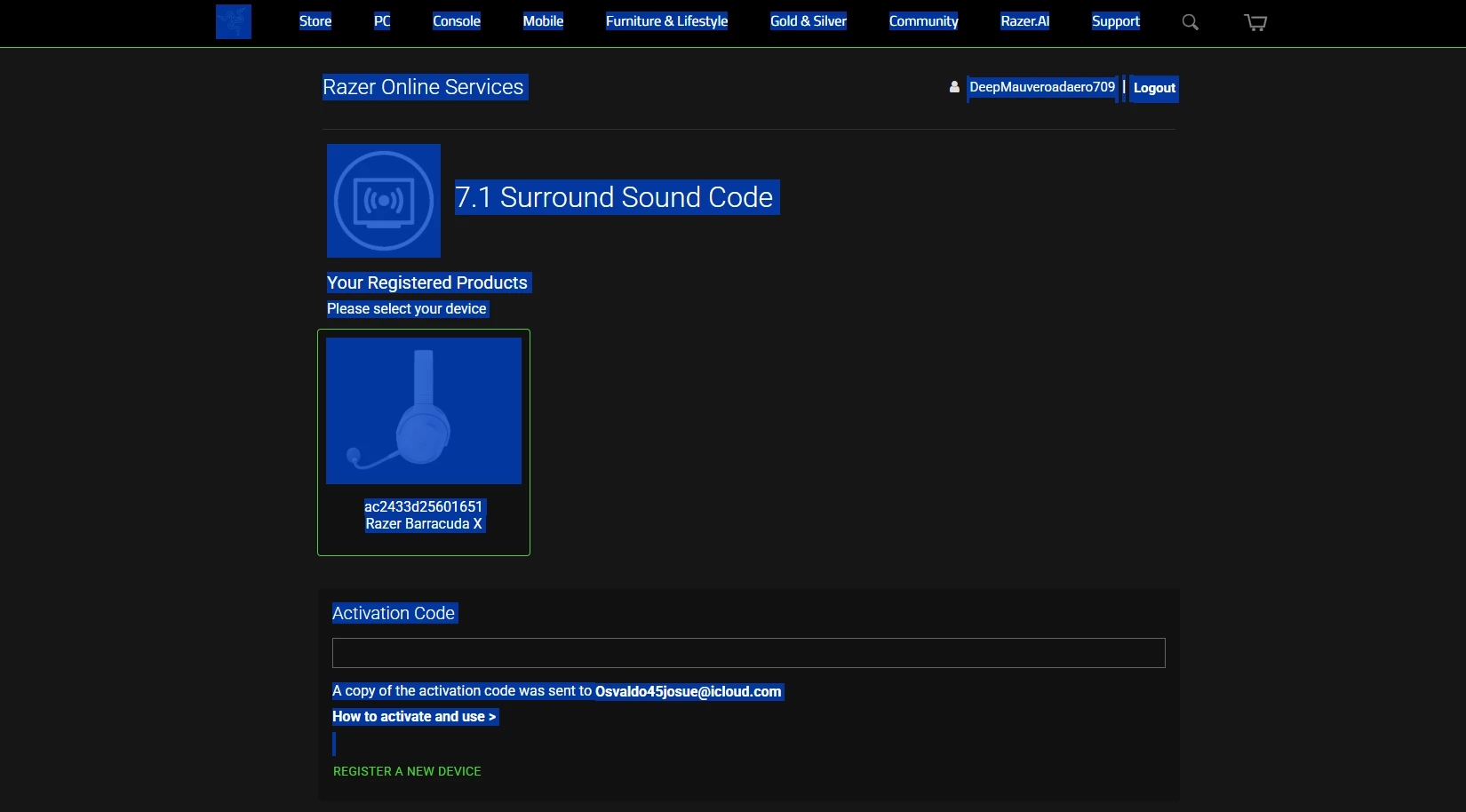
Task: Open the Furniture & Lifestyle menu
Action: pyautogui.click(x=666, y=21)
